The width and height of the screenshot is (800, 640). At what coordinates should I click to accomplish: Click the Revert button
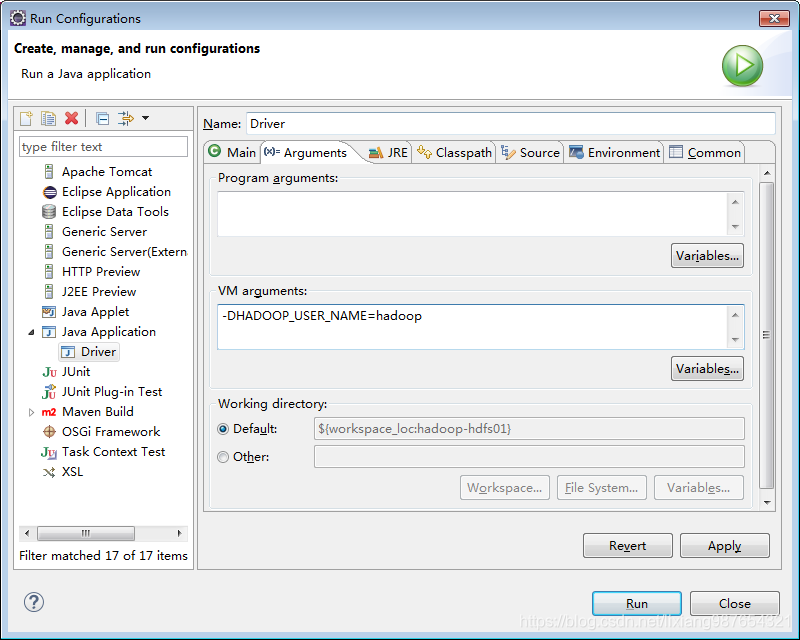(628, 546)
